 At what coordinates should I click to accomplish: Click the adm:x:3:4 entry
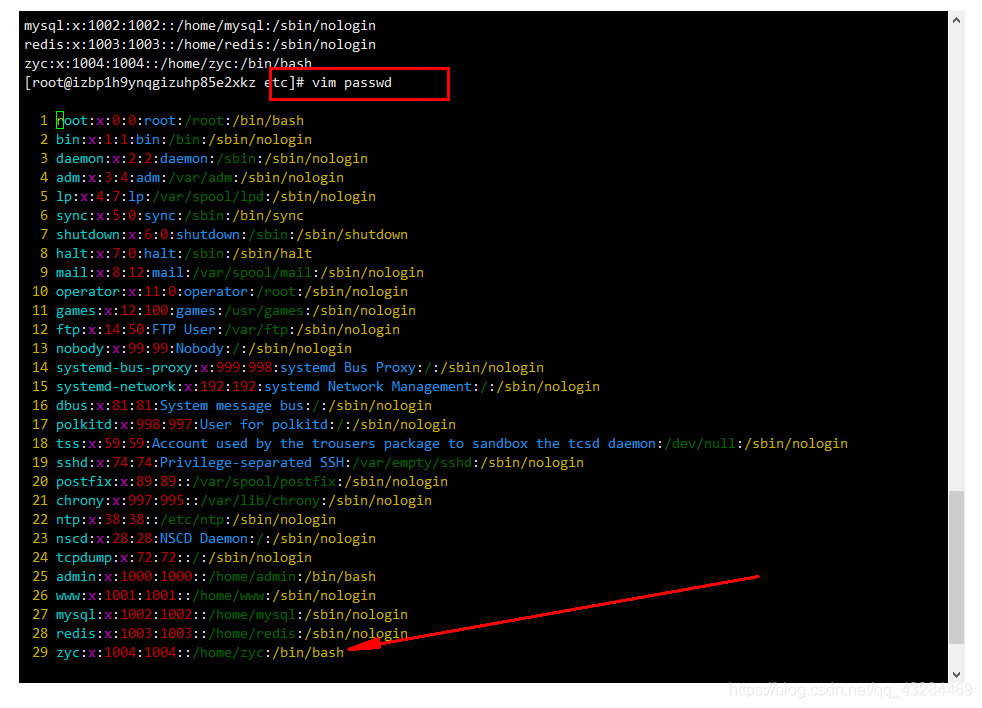click(x=200, y=177)
